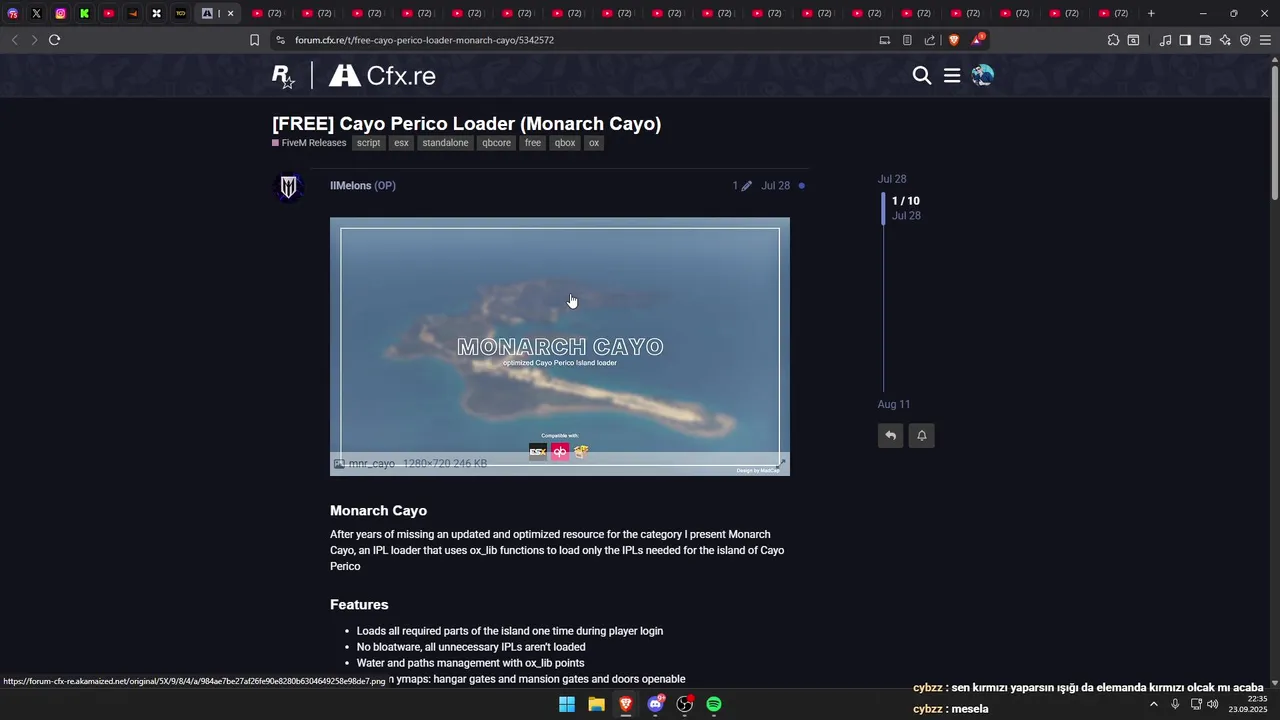
Task: Click the system tray volume icon
Action: [1213, 704]
